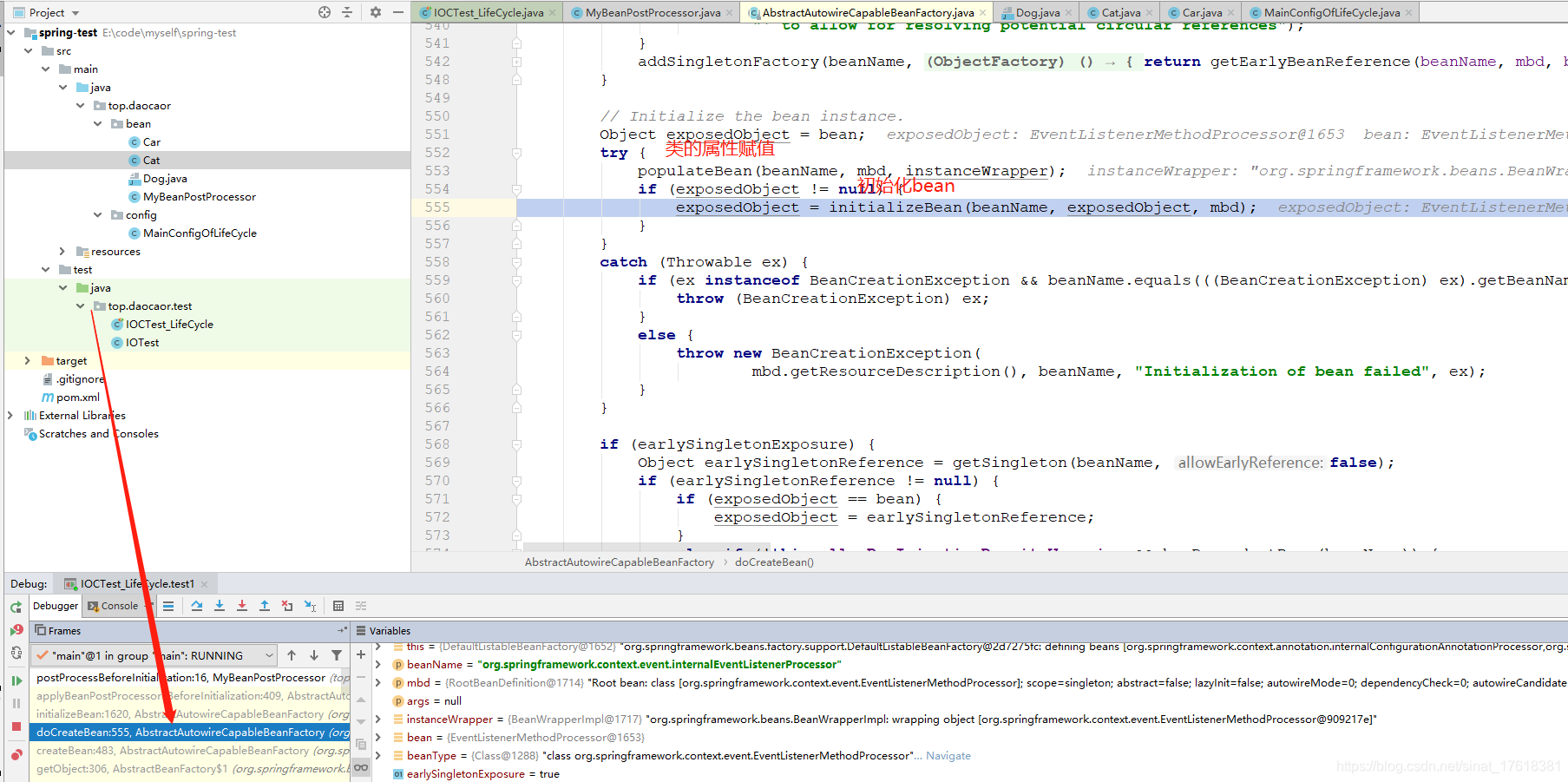
Task: Add a new watch with plus icon
Action: [x=361, y=654]
